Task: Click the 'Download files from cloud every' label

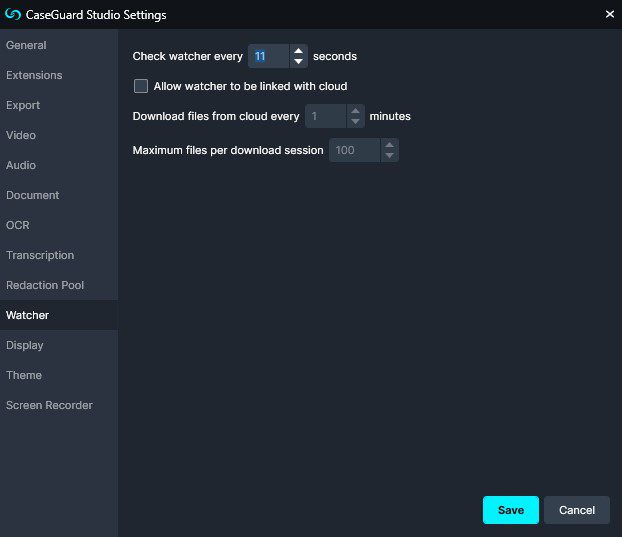Action: click(x=216, y=116)
